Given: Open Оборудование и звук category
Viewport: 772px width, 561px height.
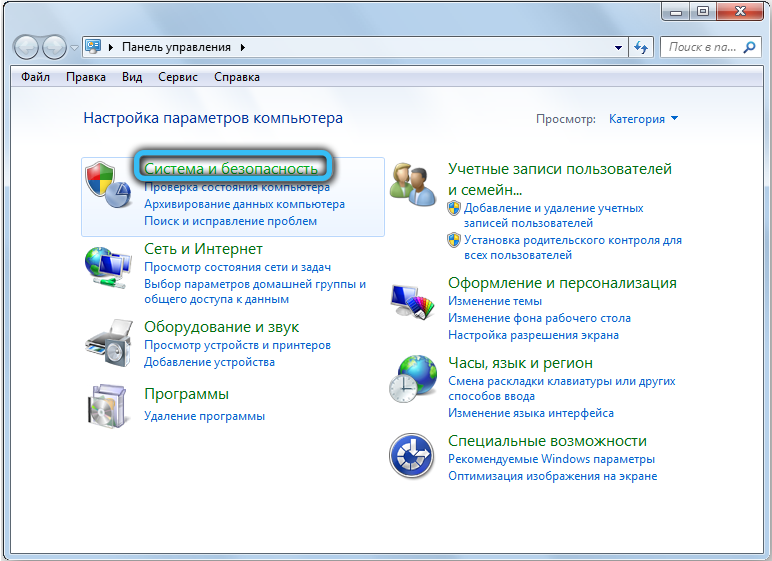Looking at the screenshot, I should pyautogui.click(x=222, y=327).
